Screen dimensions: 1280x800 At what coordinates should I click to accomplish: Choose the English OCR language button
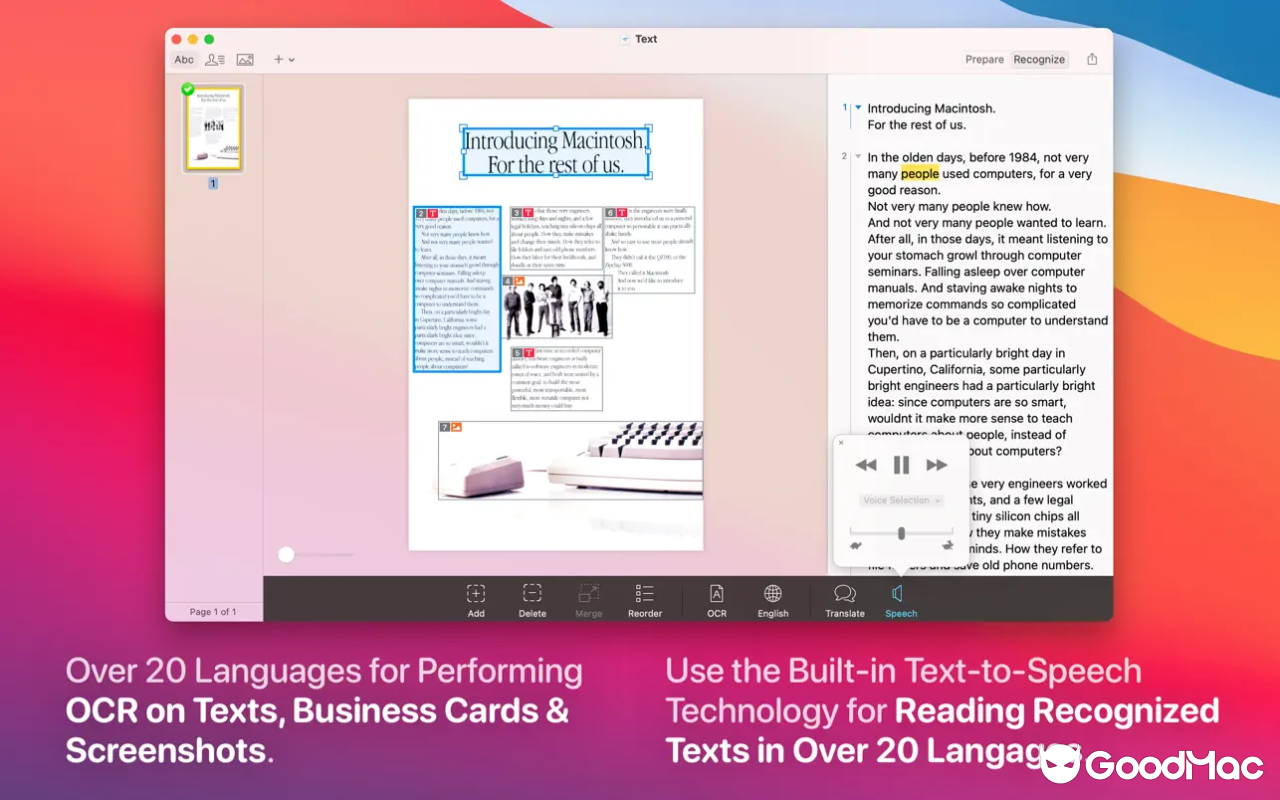pos(772,600)
